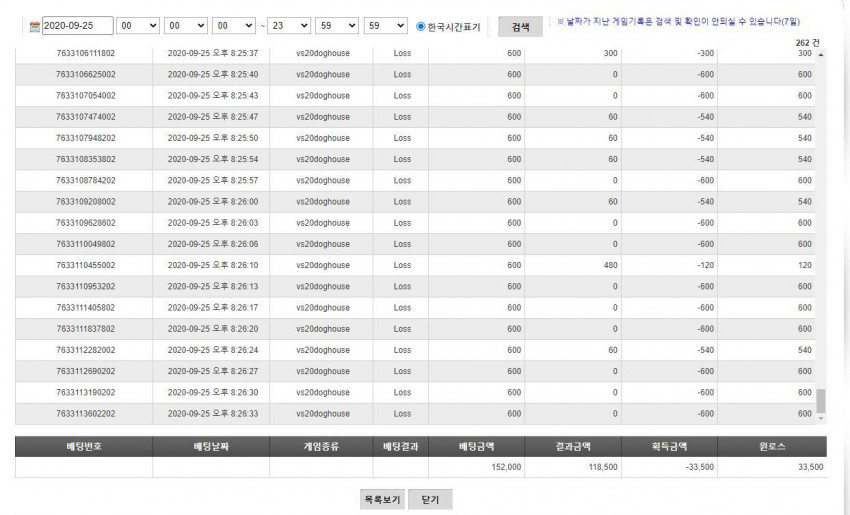The image size is (850, 515).
Task: Click the timestamp 오후 8:26:00
Action: click(235, 201)
